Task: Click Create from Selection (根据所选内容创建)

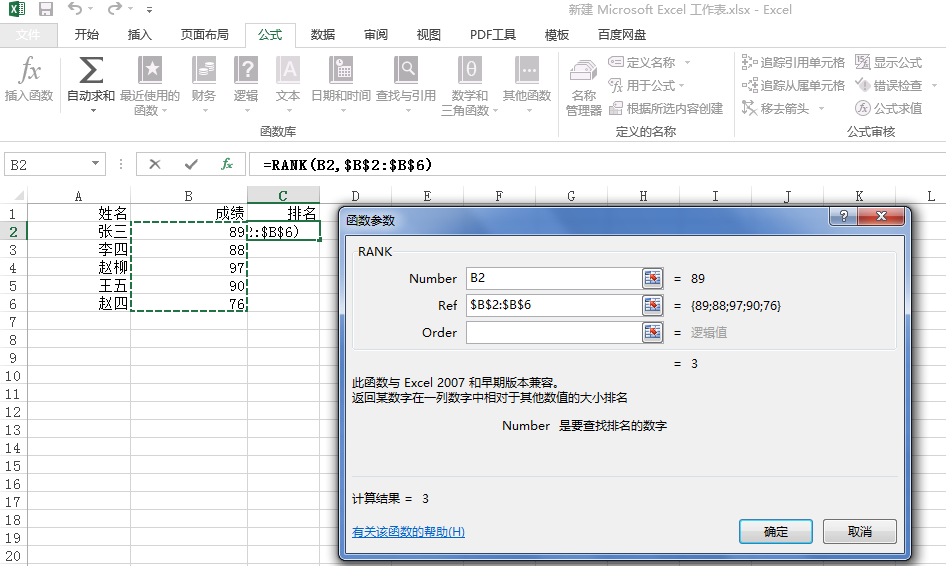Action: tap(665, 109)
